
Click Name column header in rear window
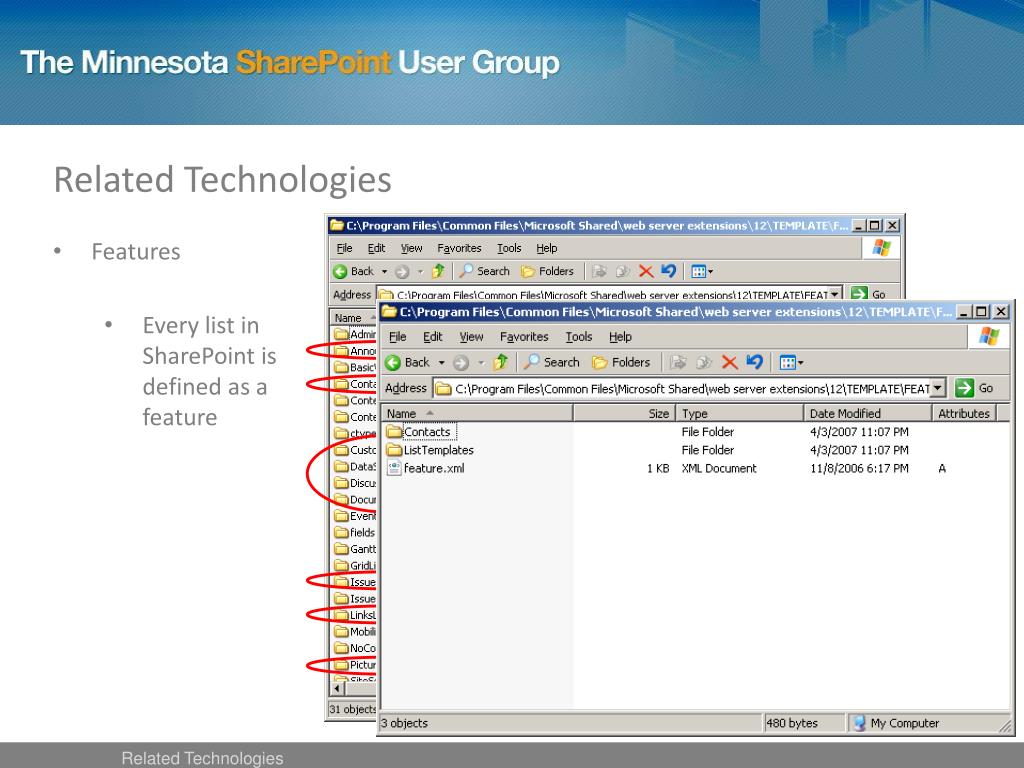[x=353, y=317]
